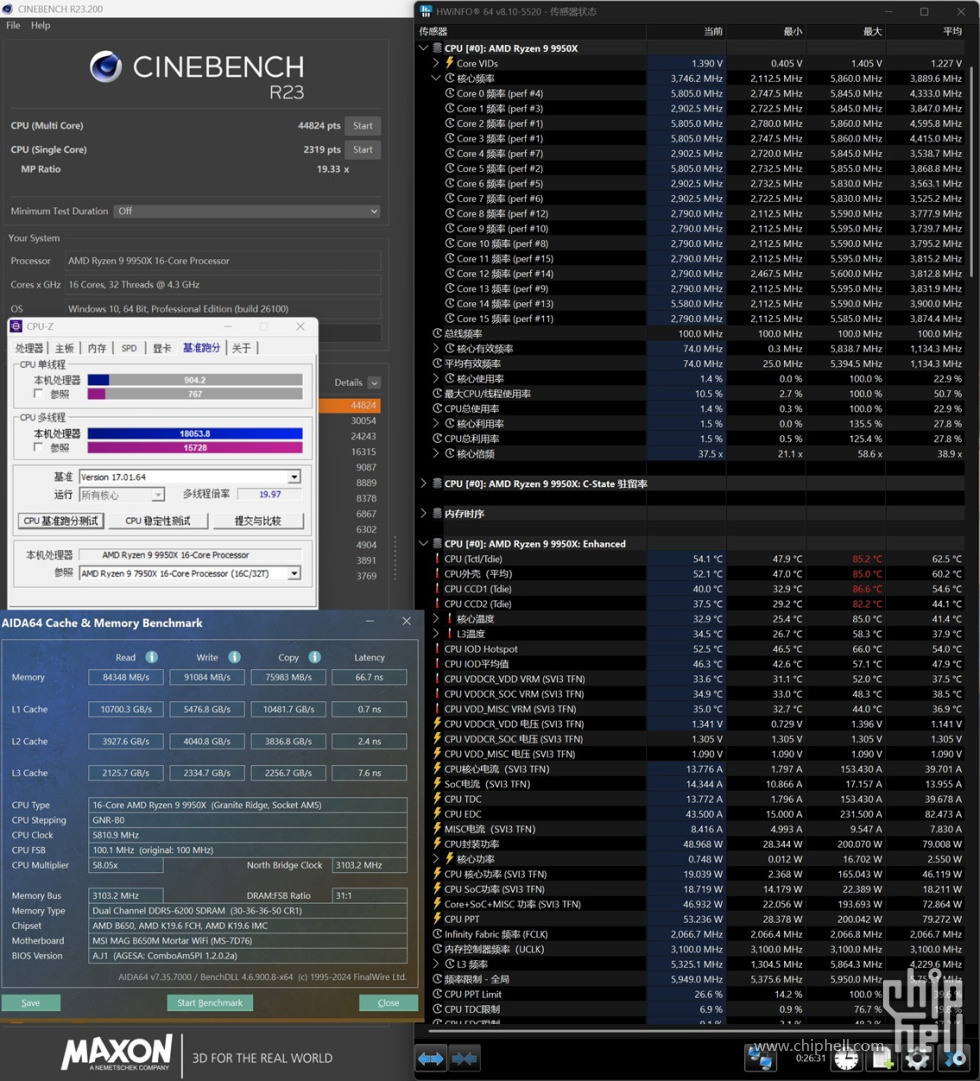The height and width of the screenshot is (1081, 980).
Task: Click the chip icon beside CPU [#0] AMD Ryzen 9 9950X
Action: pyautogui.click(x=437, y=48)
